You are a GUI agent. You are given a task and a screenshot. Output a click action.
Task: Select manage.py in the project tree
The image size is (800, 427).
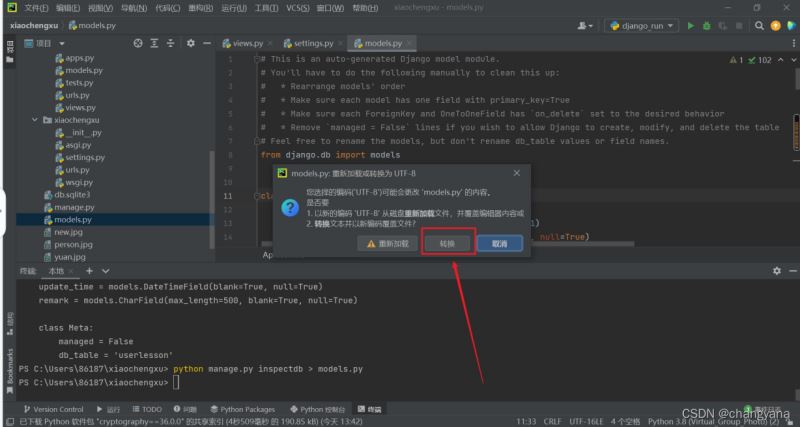74,207
